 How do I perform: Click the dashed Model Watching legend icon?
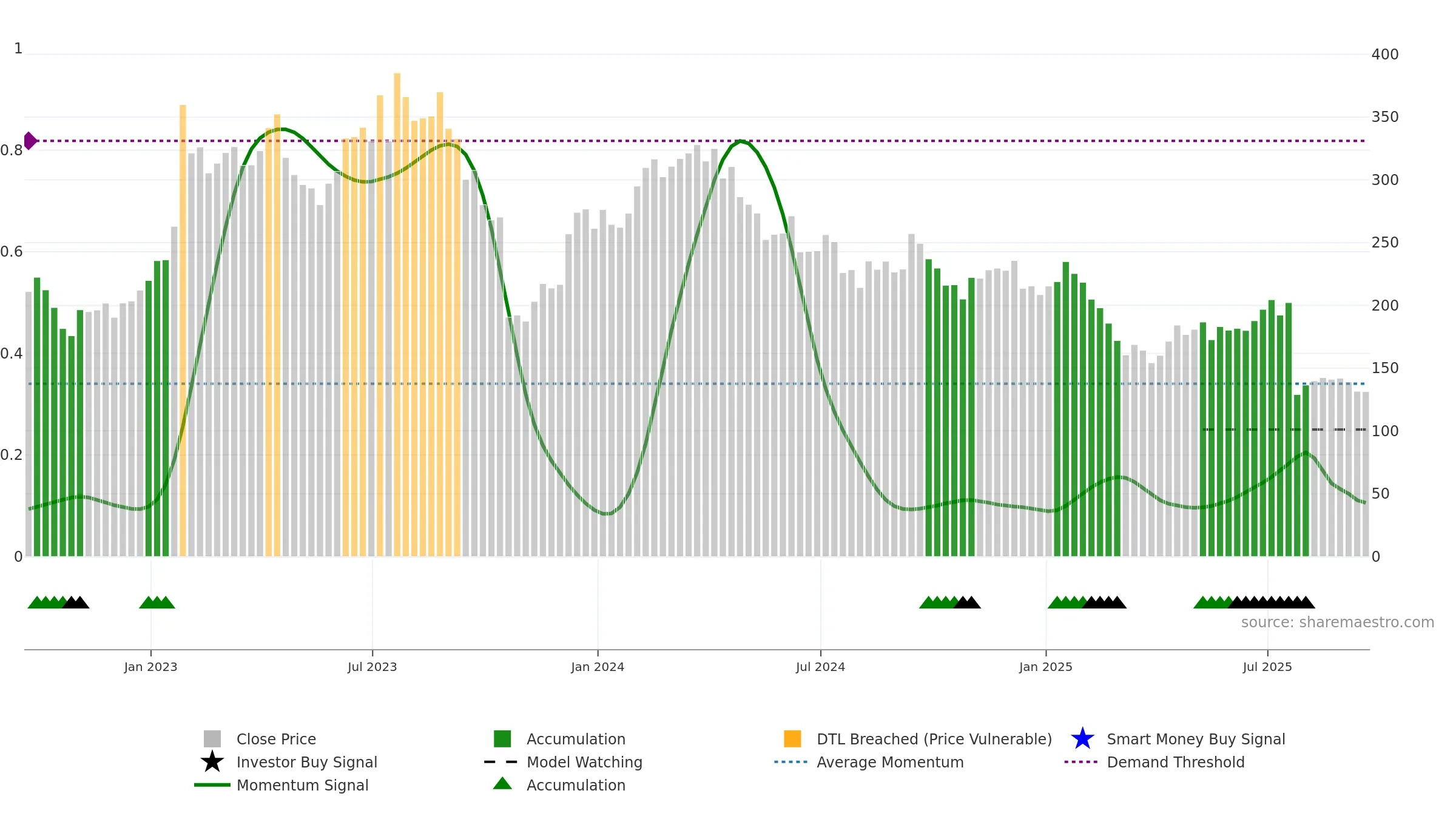[501, 761]
